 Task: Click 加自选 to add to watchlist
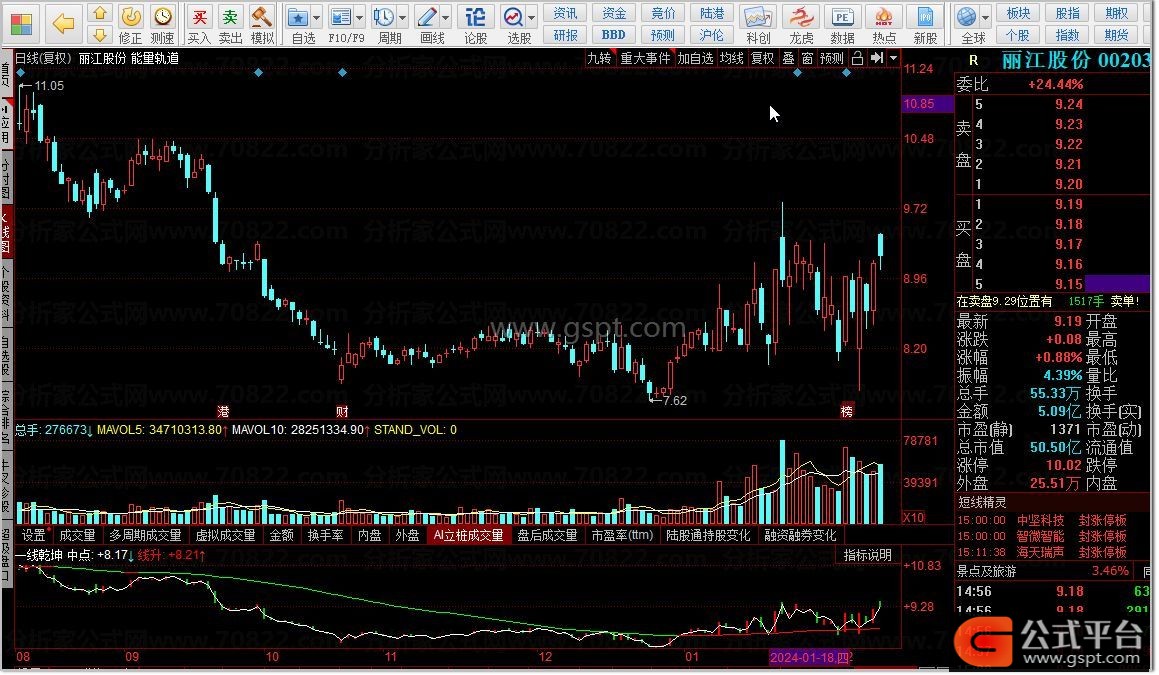point(695,58)
